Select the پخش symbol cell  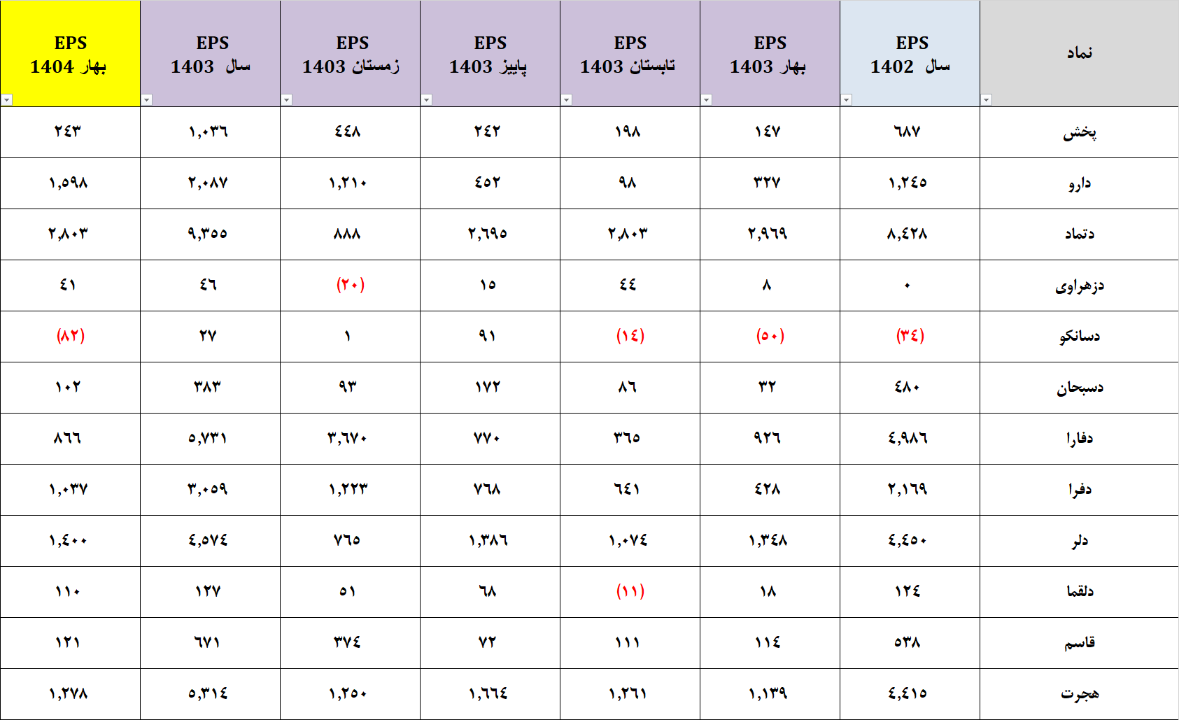pos(1078,131)
